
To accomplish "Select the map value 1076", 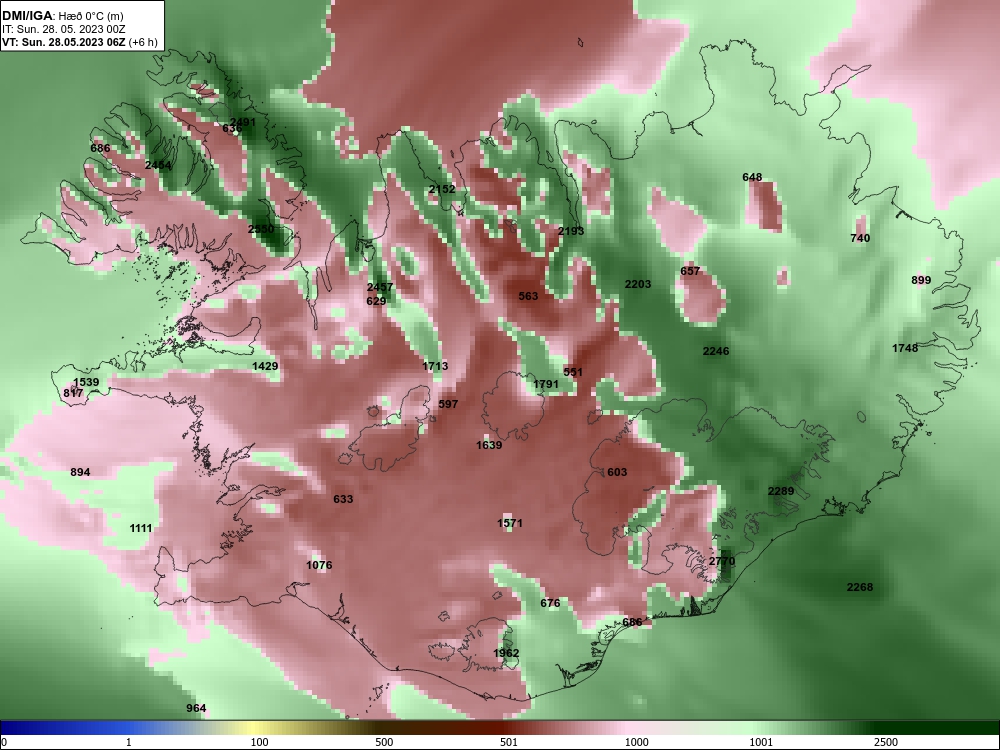I will point(320,565).
